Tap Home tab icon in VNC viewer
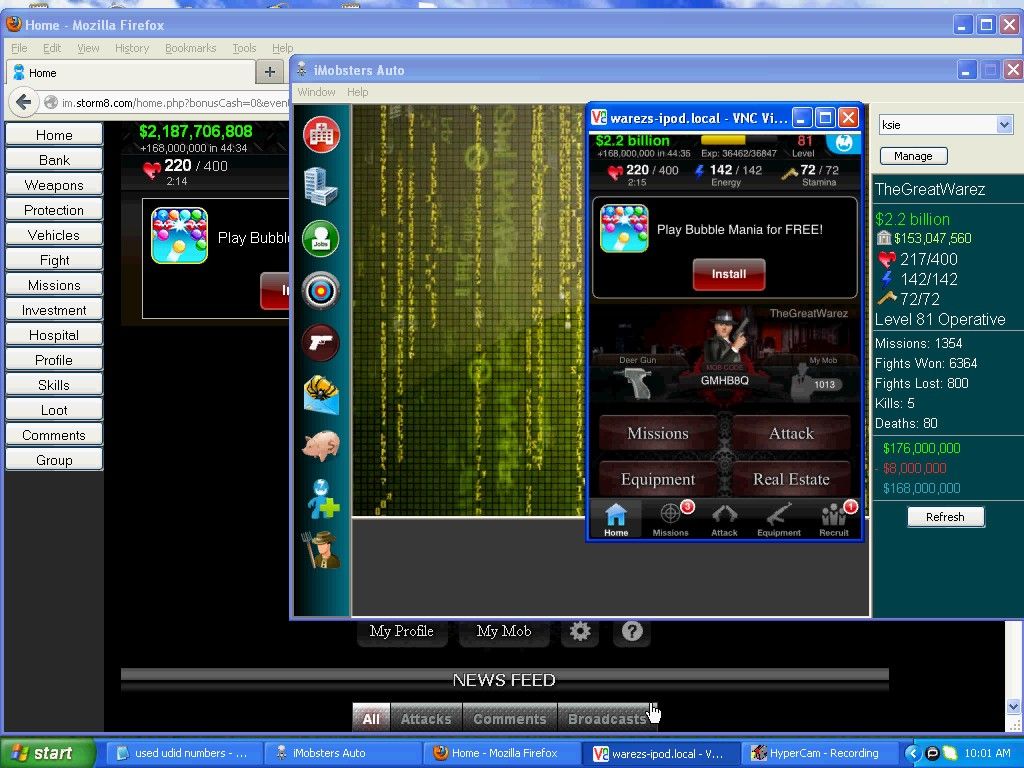 (616, 520)
